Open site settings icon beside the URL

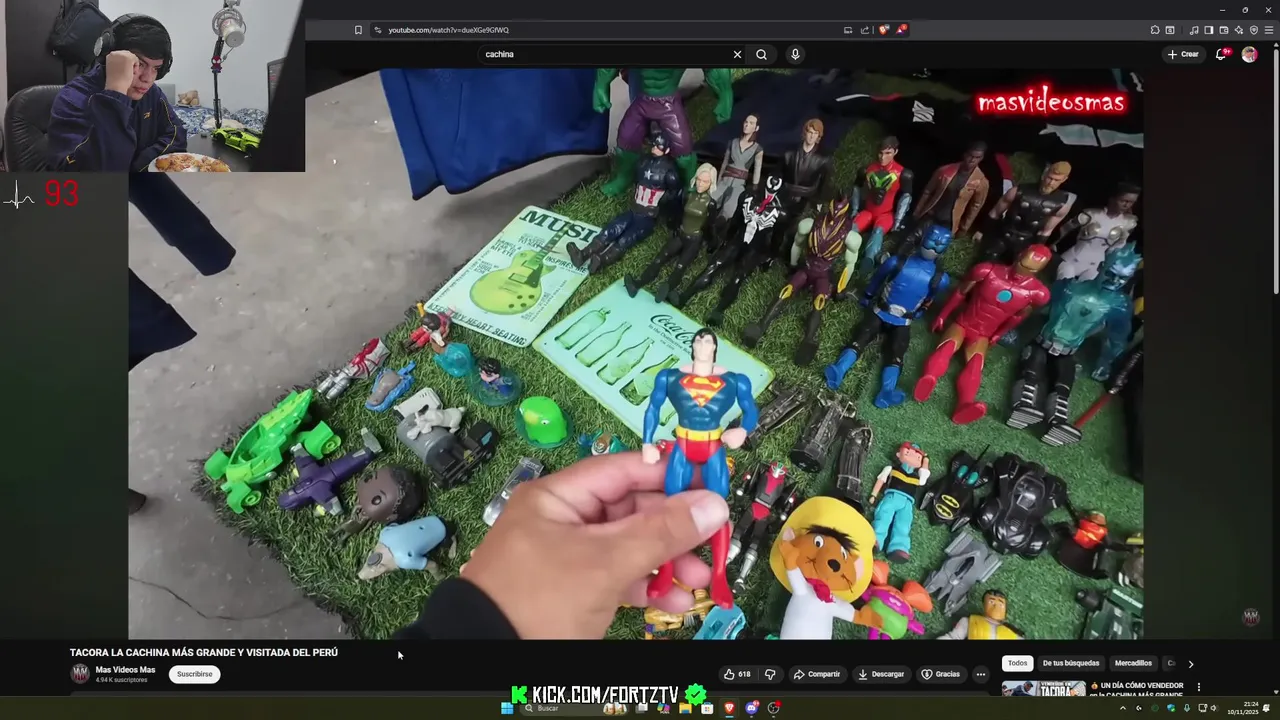pos(377,30)
